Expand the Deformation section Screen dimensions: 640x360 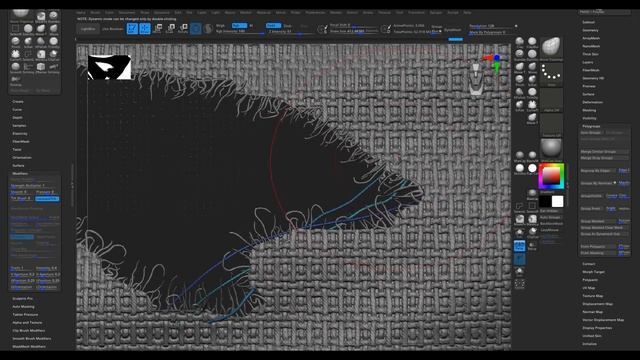tap(593, 102)
